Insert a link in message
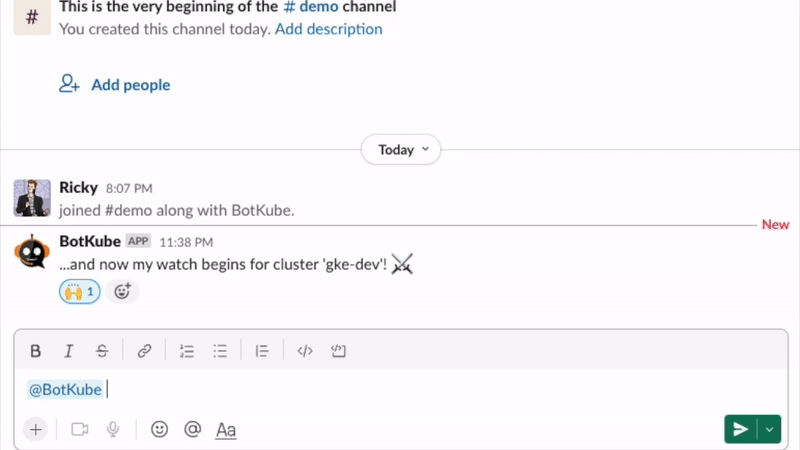The width and height of the screenshot is (800, 450). click(x=144, y=351)
